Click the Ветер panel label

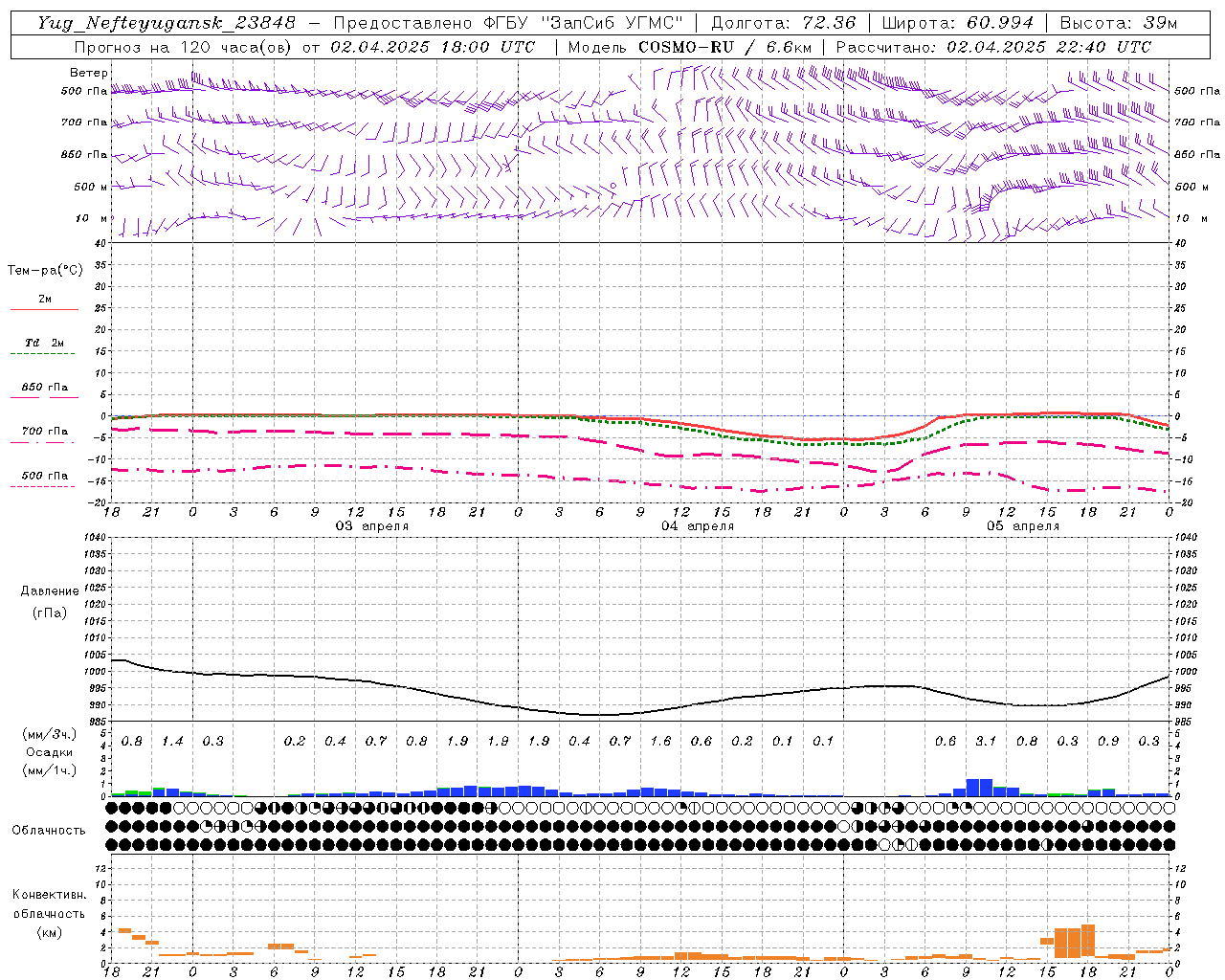(89, 73)
